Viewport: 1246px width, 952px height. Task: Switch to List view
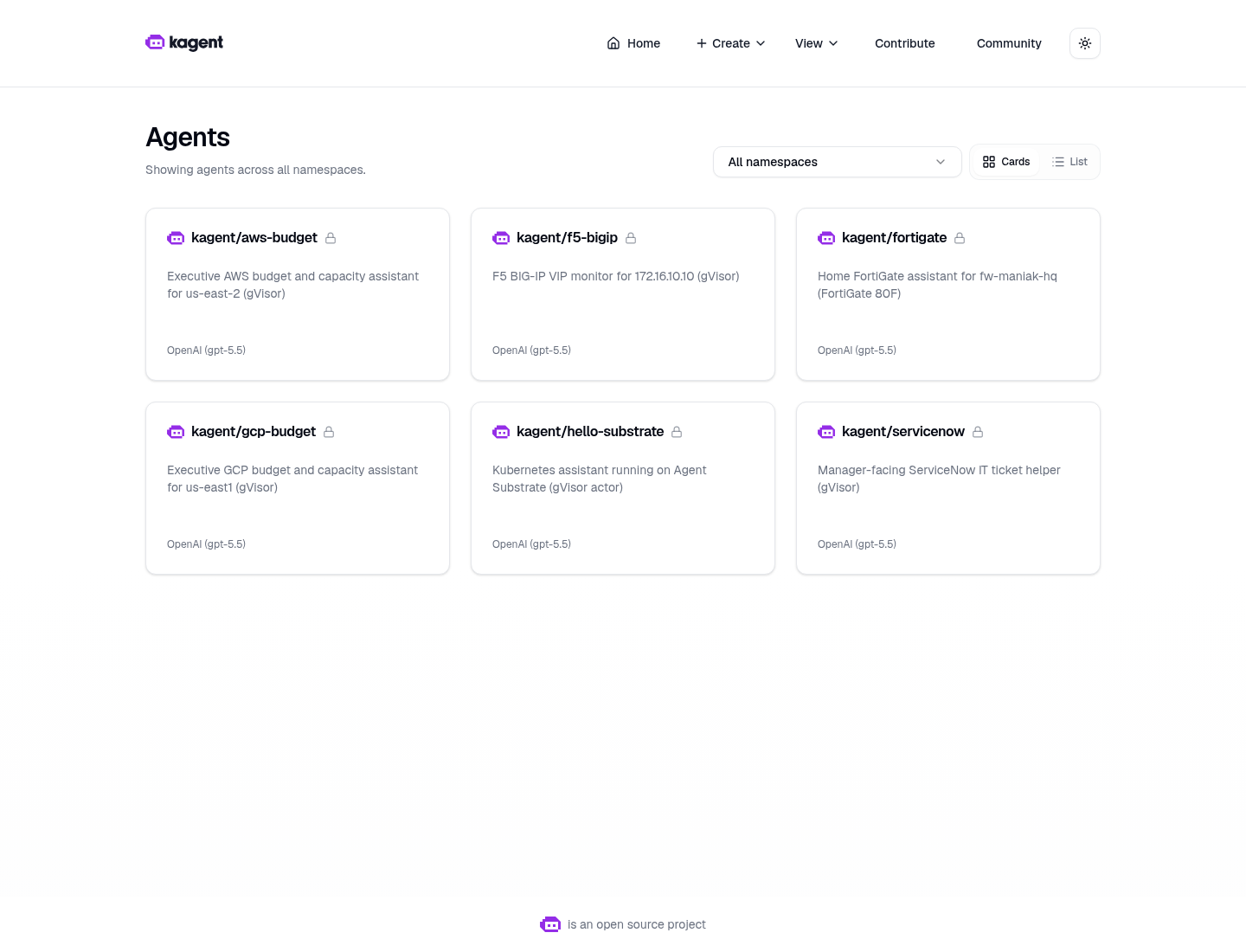(x=1069, y=162)
